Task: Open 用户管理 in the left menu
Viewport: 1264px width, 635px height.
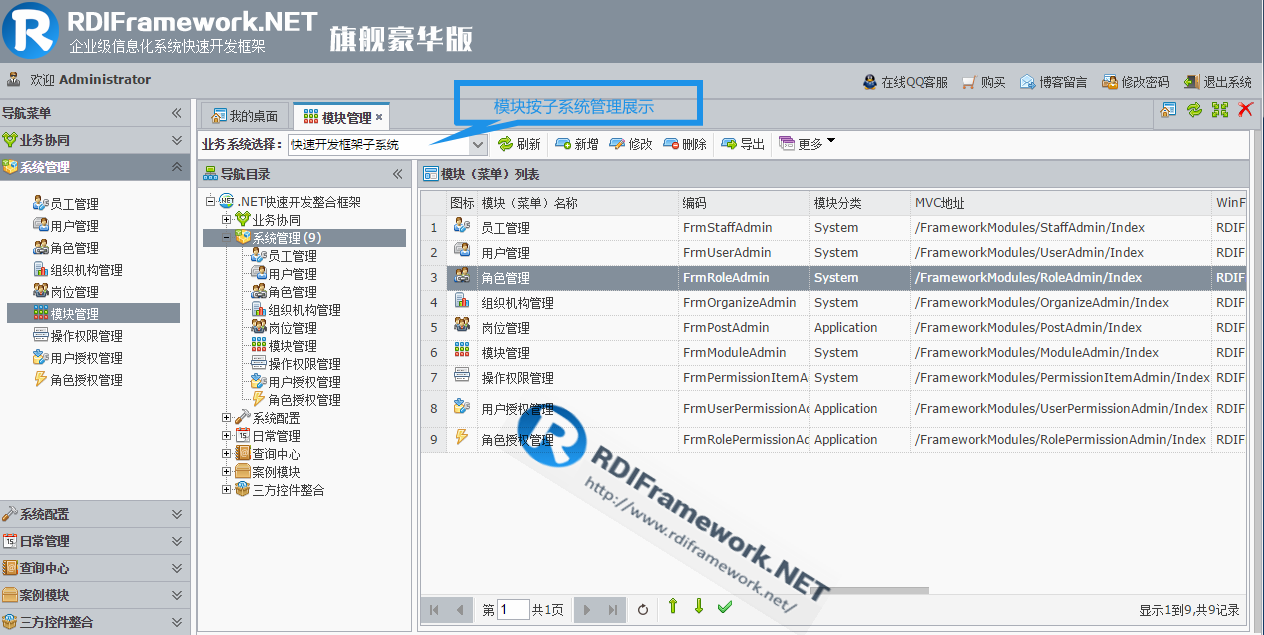Action: [65, 226]
